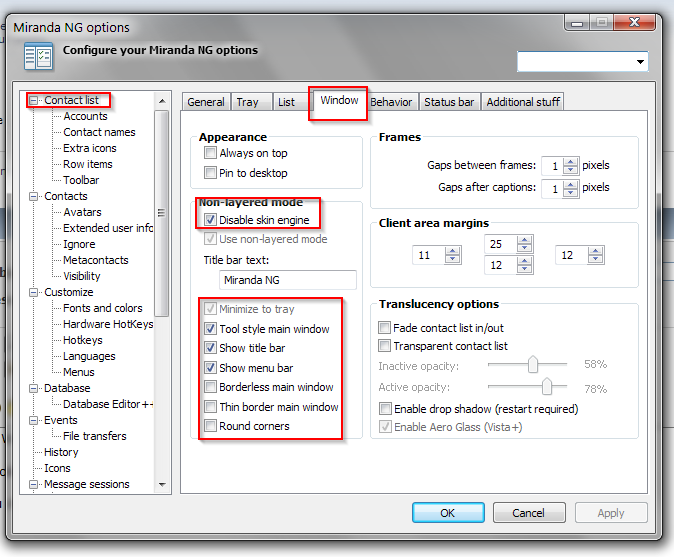Increase top client margin value 25
Viewport: 674px width, 557px height.
pyautogui.click(x=524, y=240)
